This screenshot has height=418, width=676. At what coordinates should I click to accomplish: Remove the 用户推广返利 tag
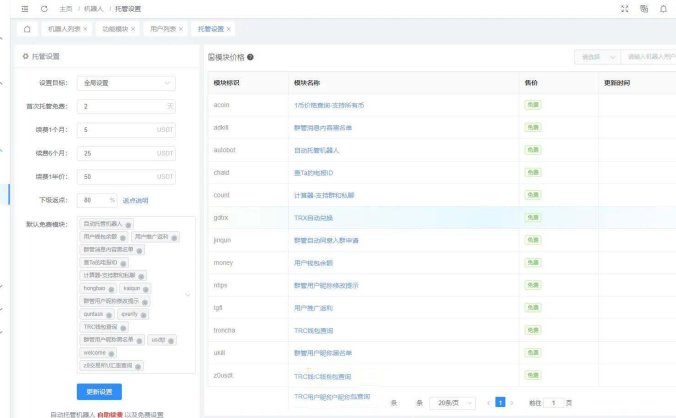pyautogui.click(x=174, y=238)
